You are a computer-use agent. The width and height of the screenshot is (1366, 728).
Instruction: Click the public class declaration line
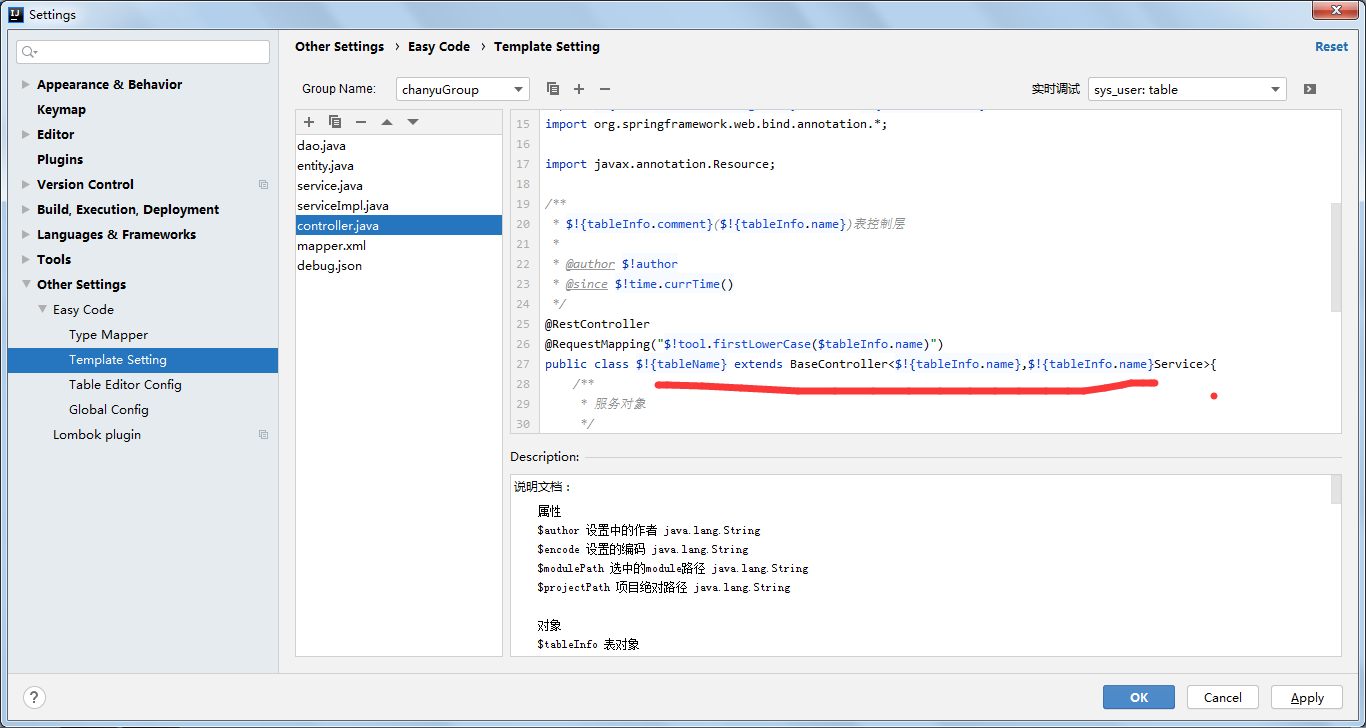(x=880, y=364)
